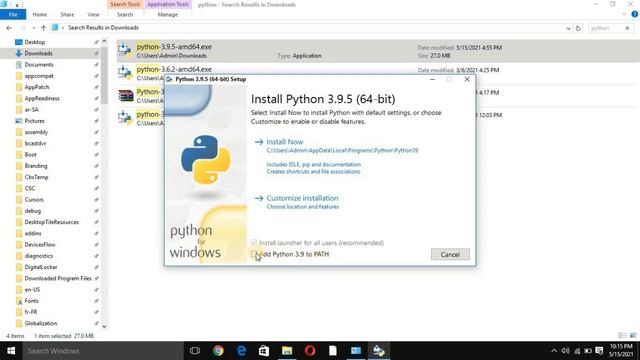Choose Customize installation option
Screen dimensions: 640x360
(302, 198)
